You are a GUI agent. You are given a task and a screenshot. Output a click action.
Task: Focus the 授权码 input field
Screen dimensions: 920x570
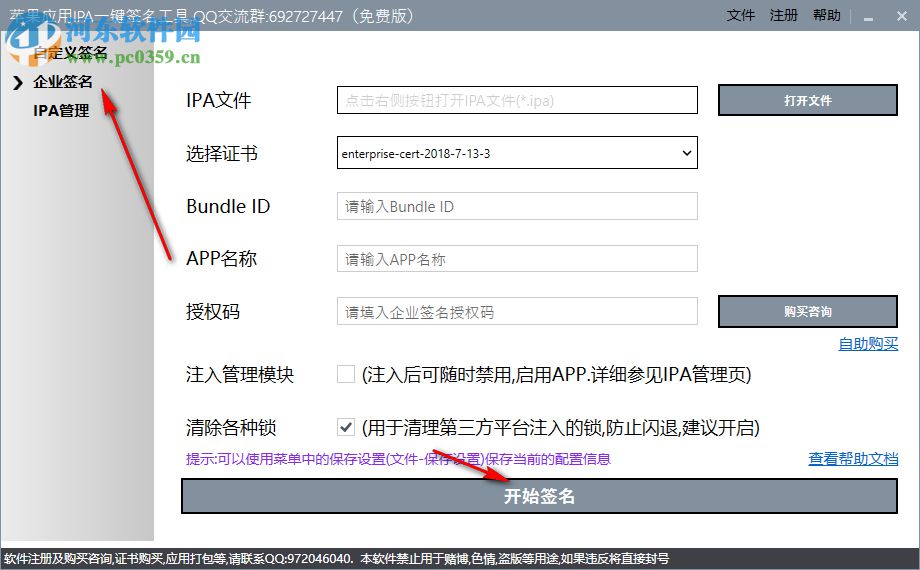click(517, 311)
